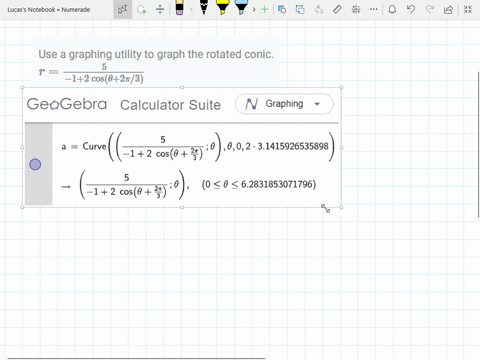Image resolution: width=480 pixels, height=360 pixels.
Task: Click the ink to text icon
Action: coord(319,9)
